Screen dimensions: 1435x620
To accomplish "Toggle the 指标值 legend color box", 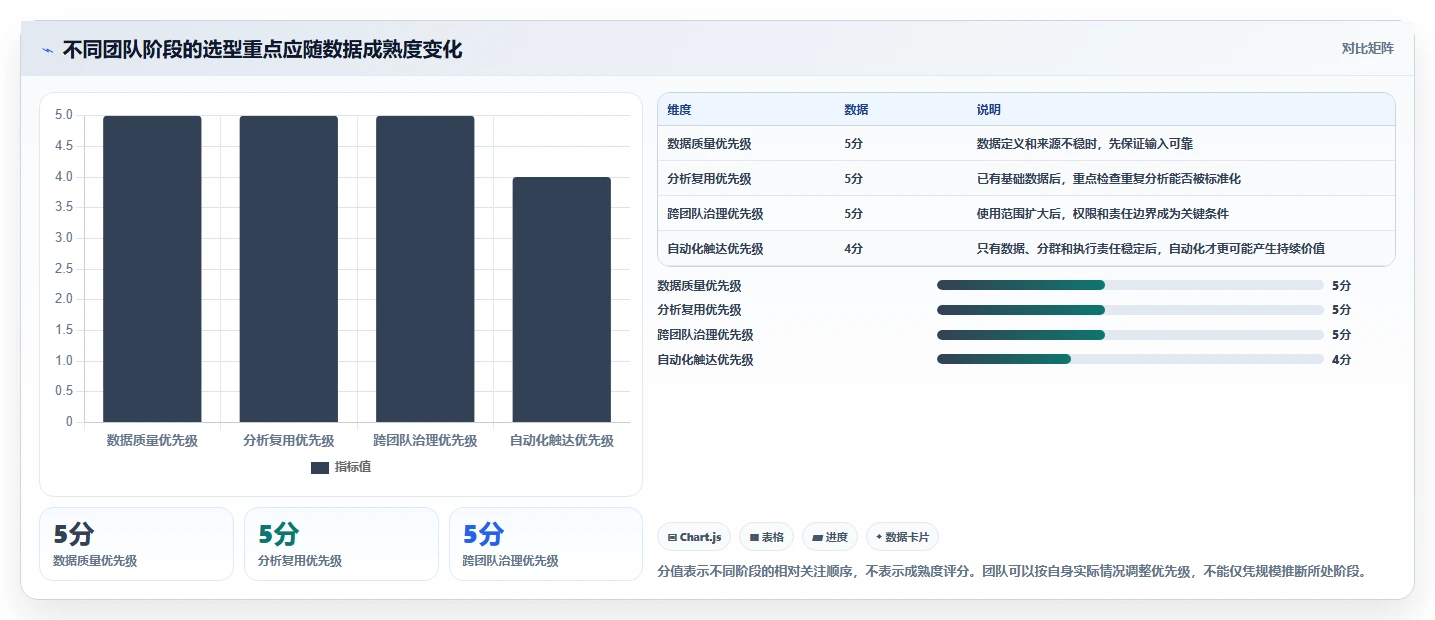I will [x=319, y=467].
